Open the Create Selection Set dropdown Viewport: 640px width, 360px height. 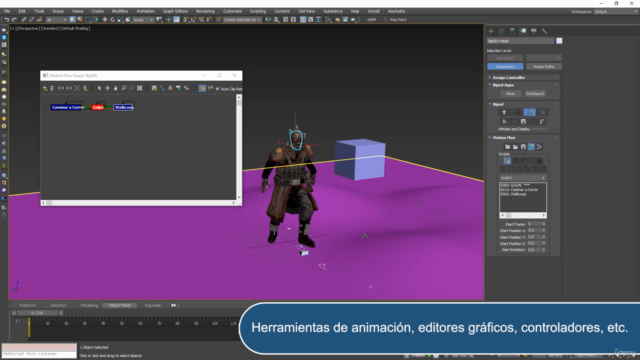242,20
